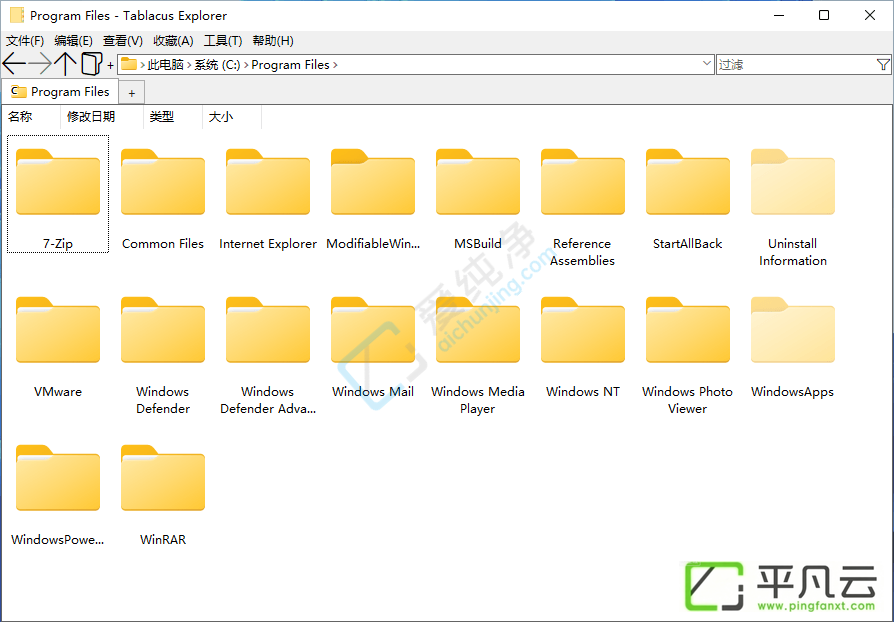The width and height of the screenshot is (894, 622).
Task: Click the 过滤 filter input field
Action: coord(796,64)
